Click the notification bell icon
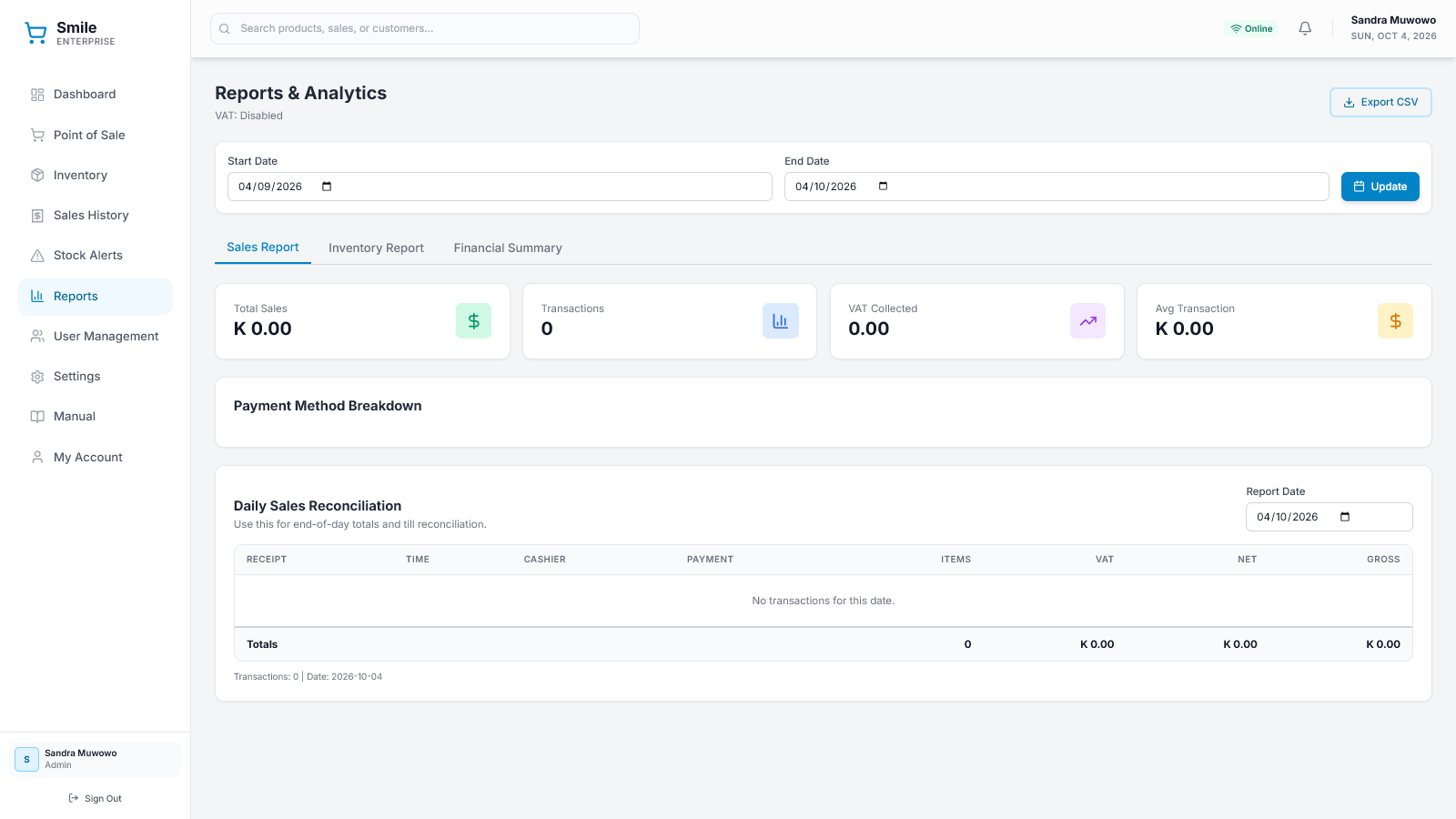1456x819 pixels. [1305, 28]
